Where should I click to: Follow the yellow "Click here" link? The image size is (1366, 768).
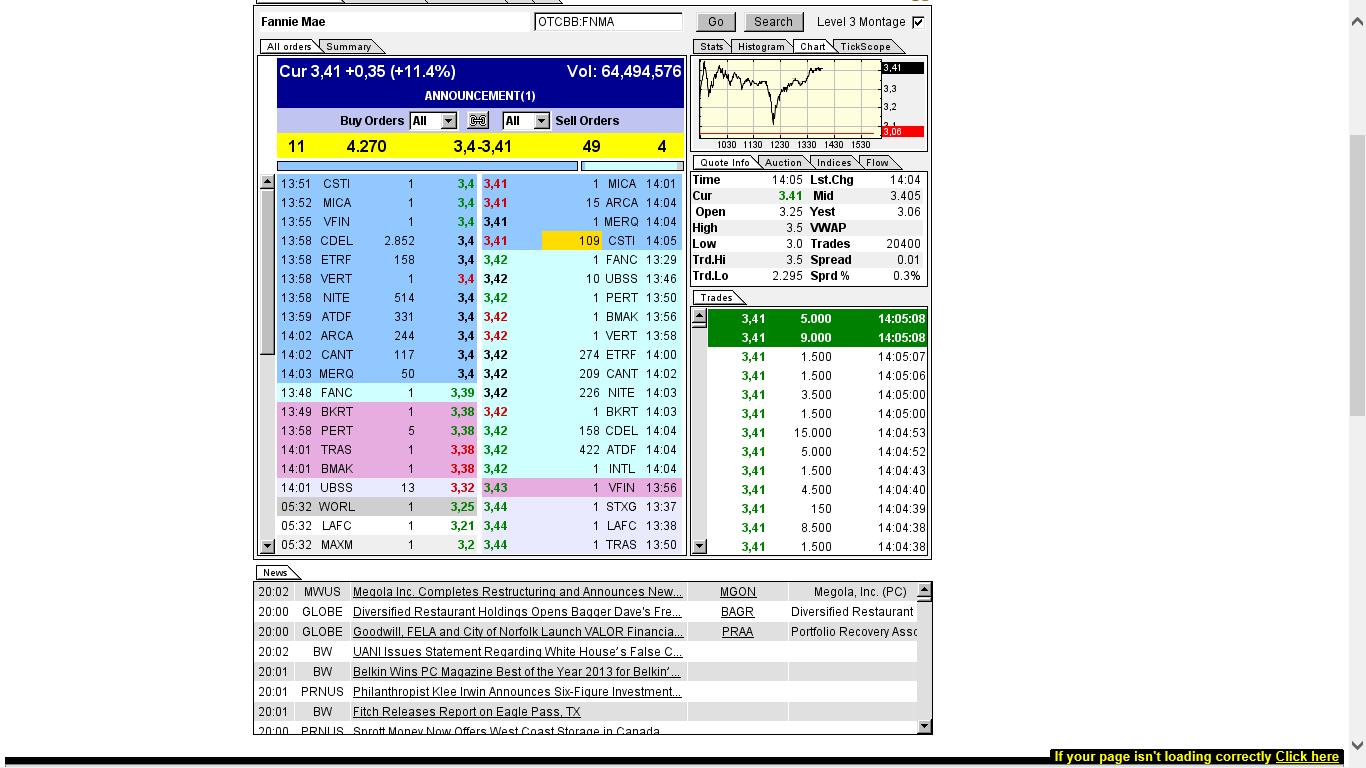1307,757
